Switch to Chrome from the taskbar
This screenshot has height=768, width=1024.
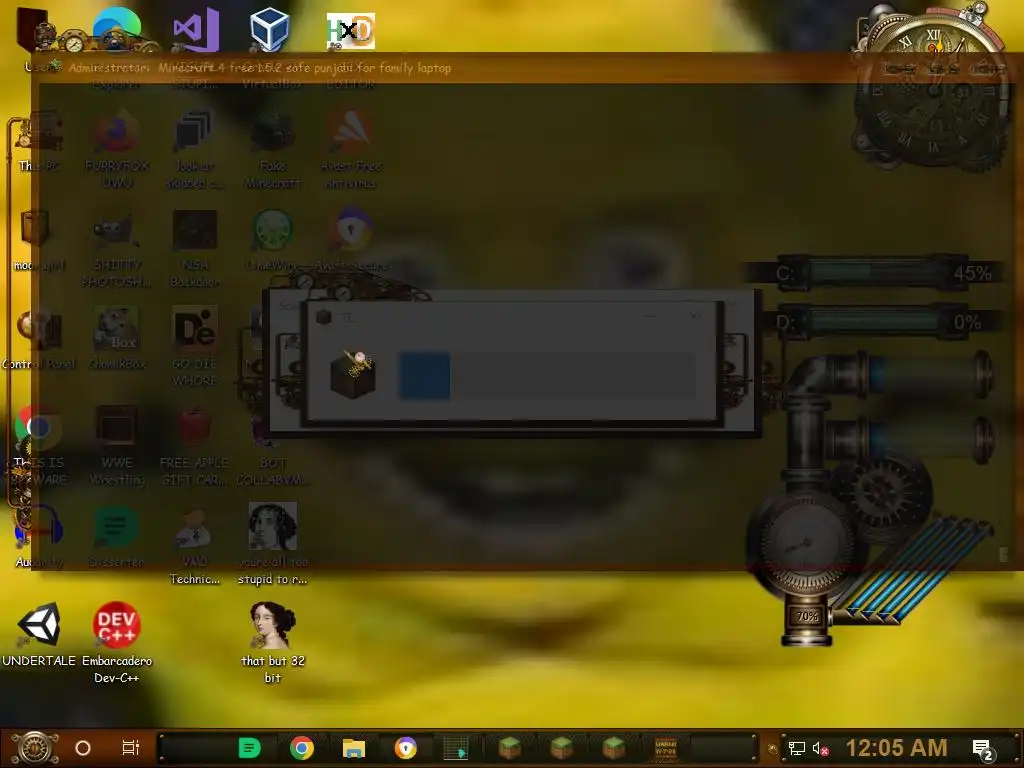click(302, 748)
